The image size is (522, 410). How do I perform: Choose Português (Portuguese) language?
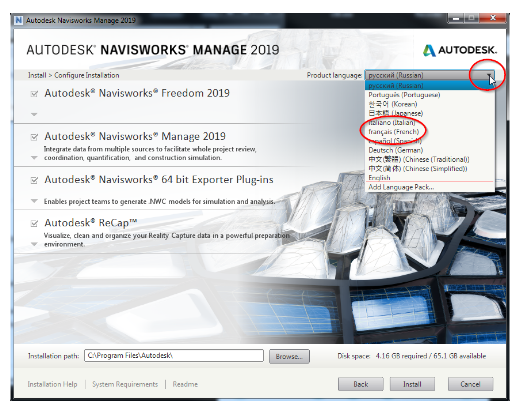430,95
